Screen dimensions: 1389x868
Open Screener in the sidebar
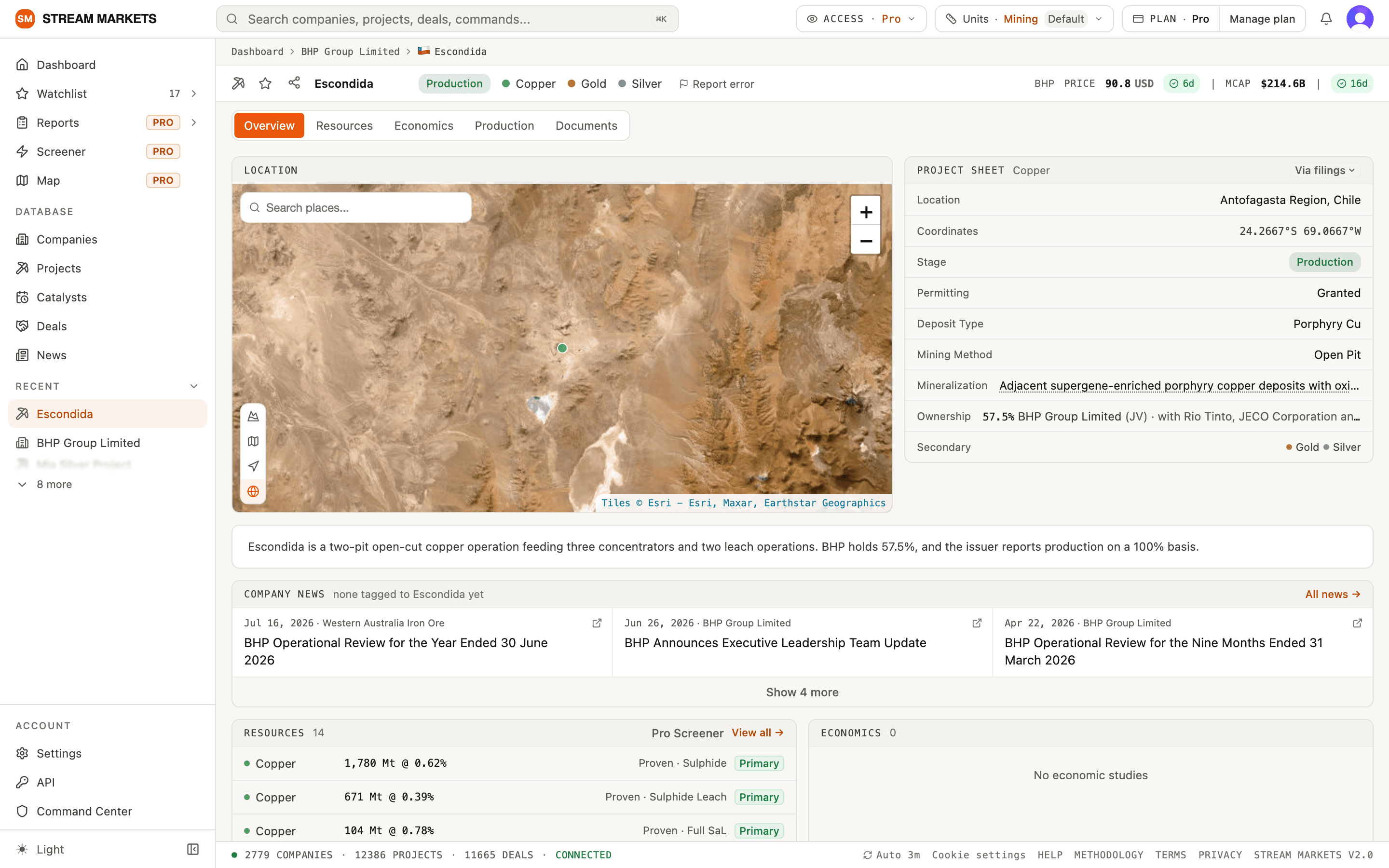[108, 151]
